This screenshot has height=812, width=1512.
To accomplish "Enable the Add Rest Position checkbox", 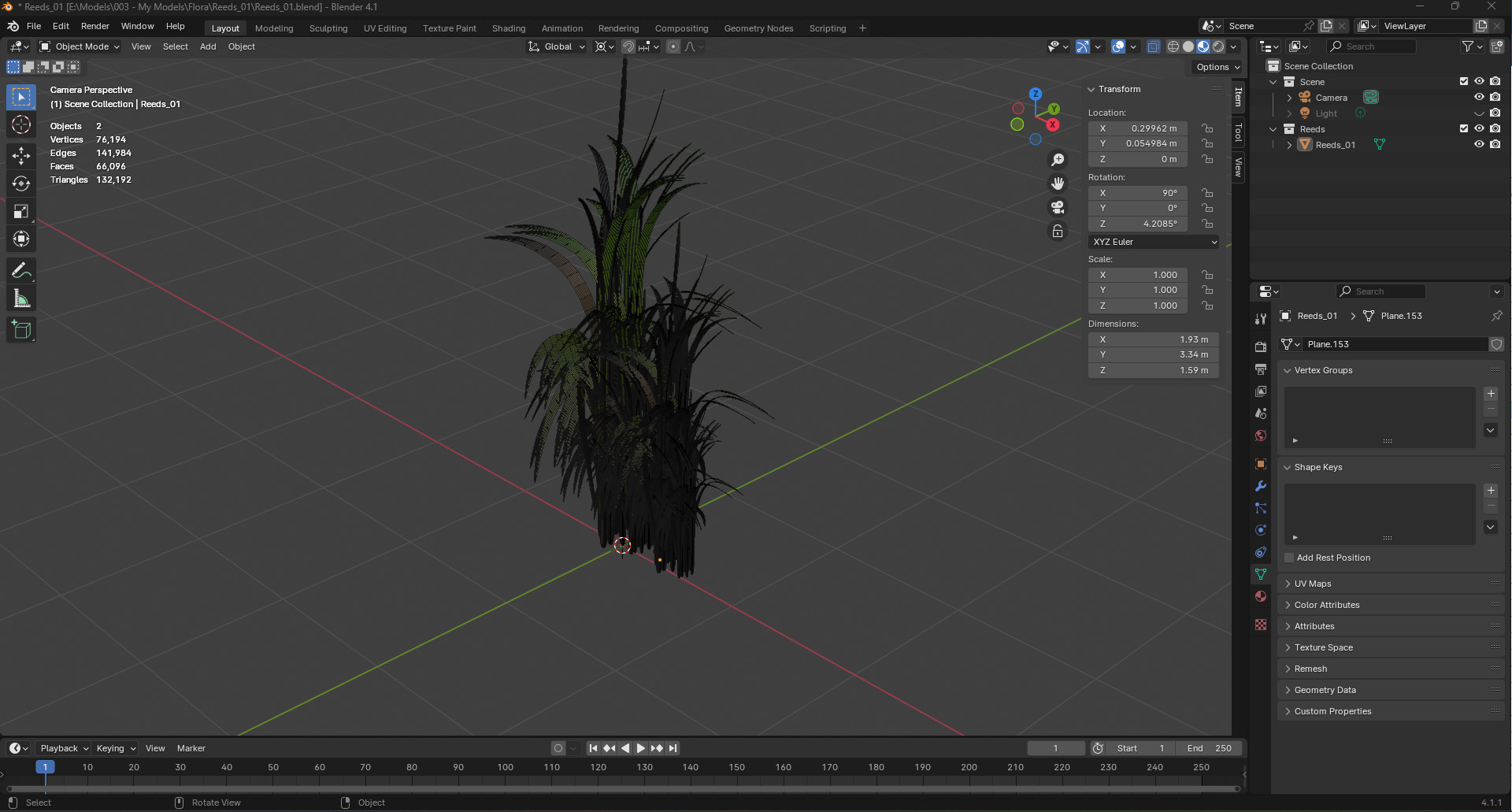I will pos(1289,558).
